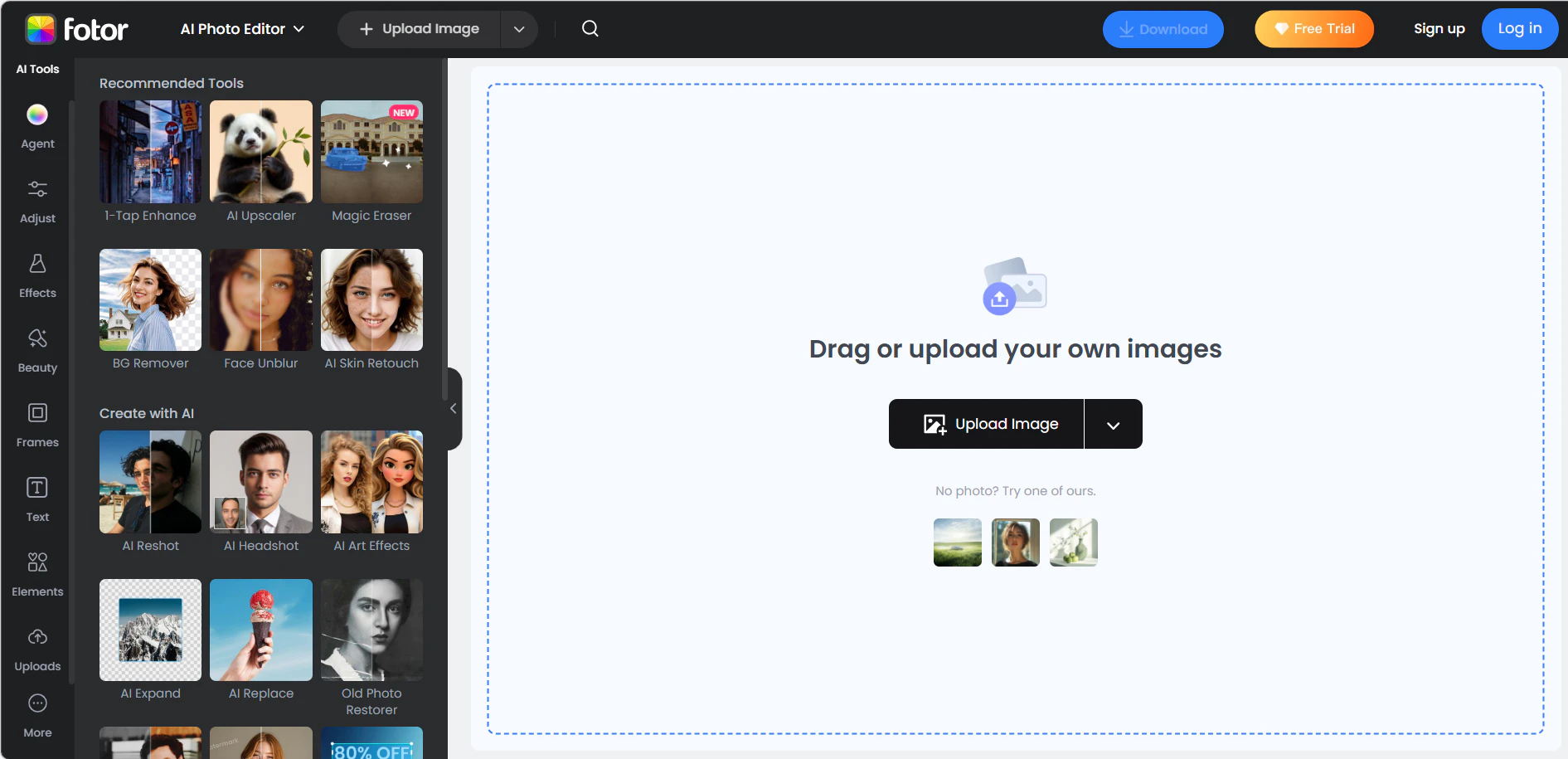The width and height of the screenshot is (1568, 759).
Task: Expand options beside center Upload Image button
Action: tap(1113, 425)
